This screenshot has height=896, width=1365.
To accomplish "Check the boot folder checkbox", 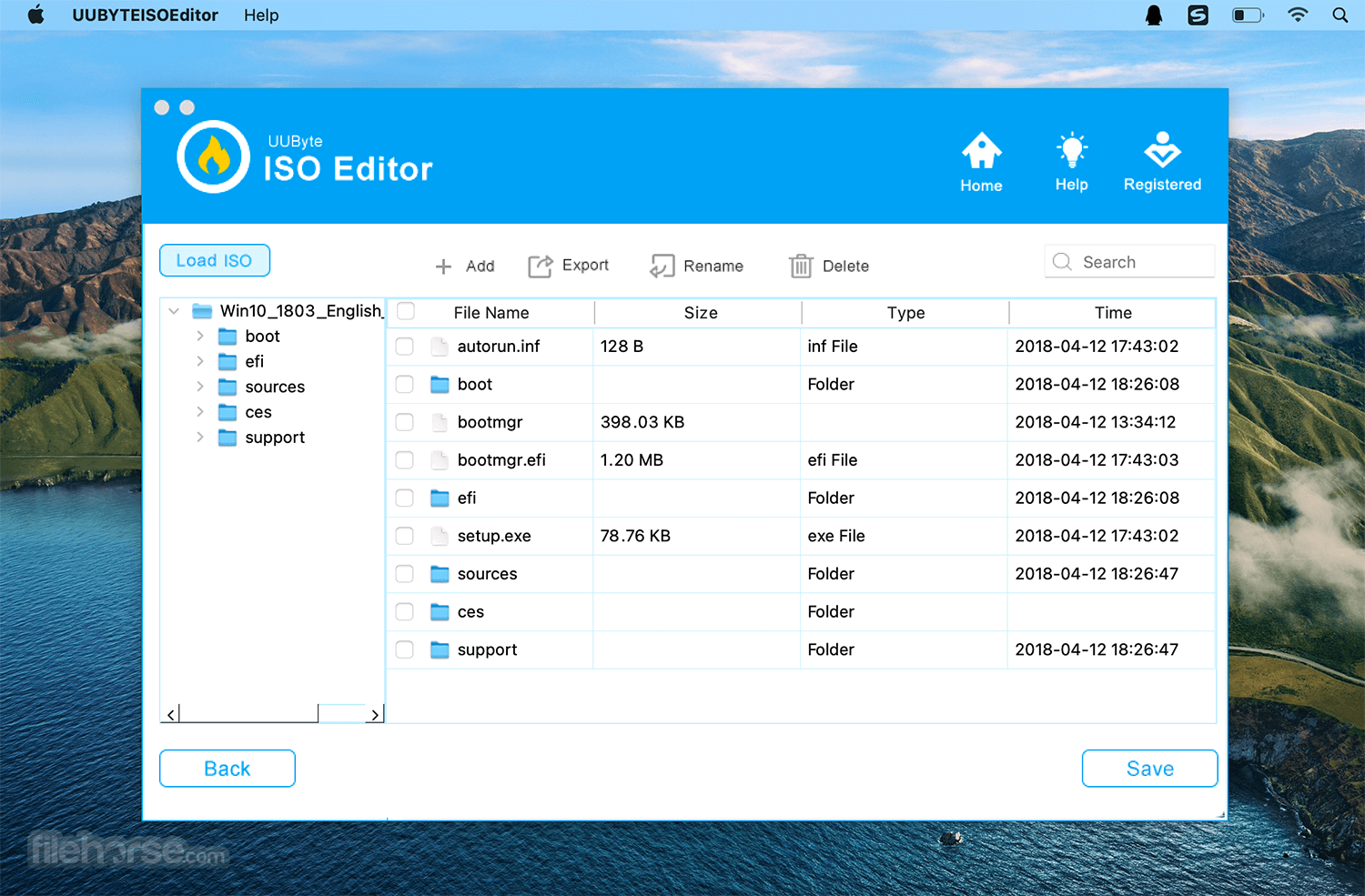I will pyautogui.click(x=405, y=385).
